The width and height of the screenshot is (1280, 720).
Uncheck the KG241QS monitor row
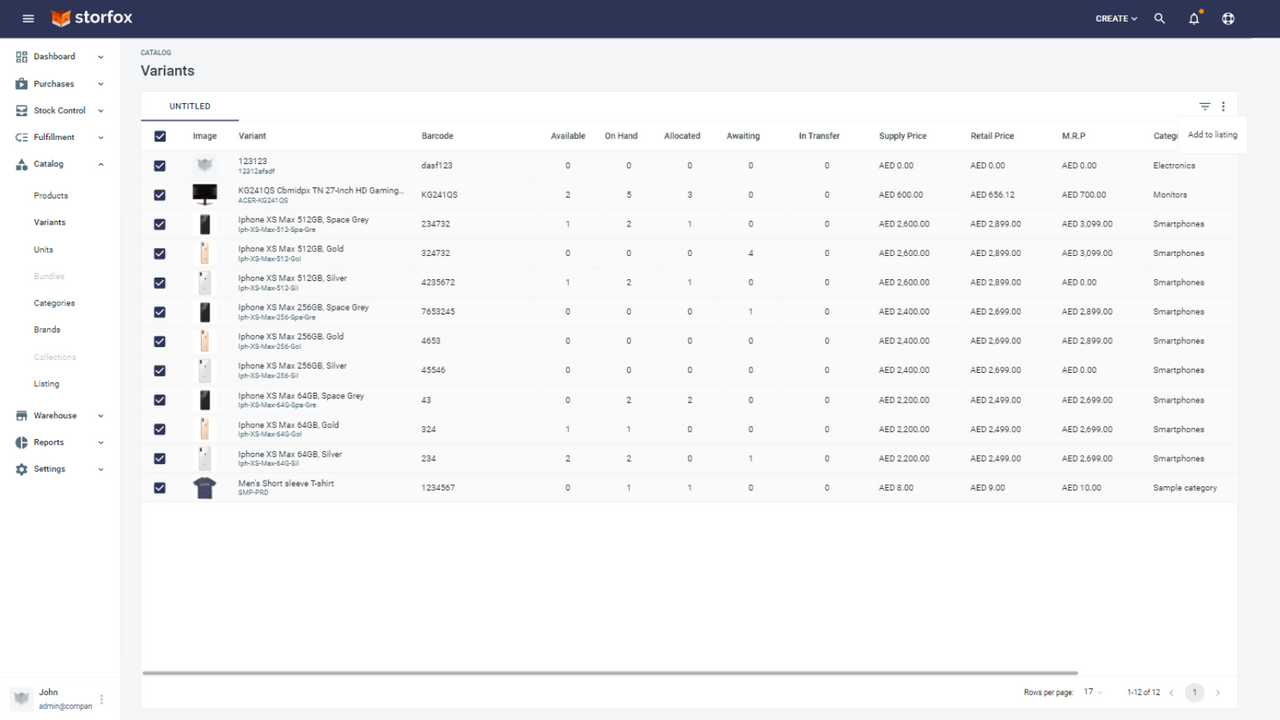160,195
